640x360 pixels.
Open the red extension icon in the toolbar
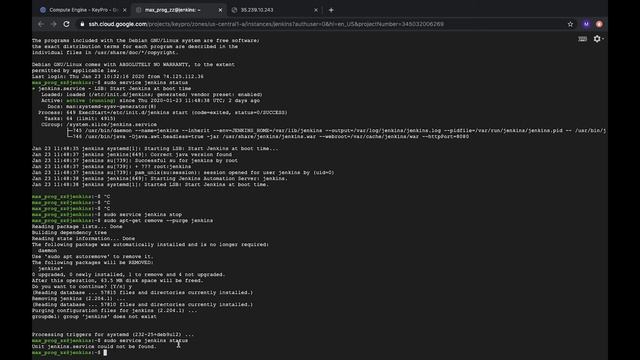click(x=599, y=24)
